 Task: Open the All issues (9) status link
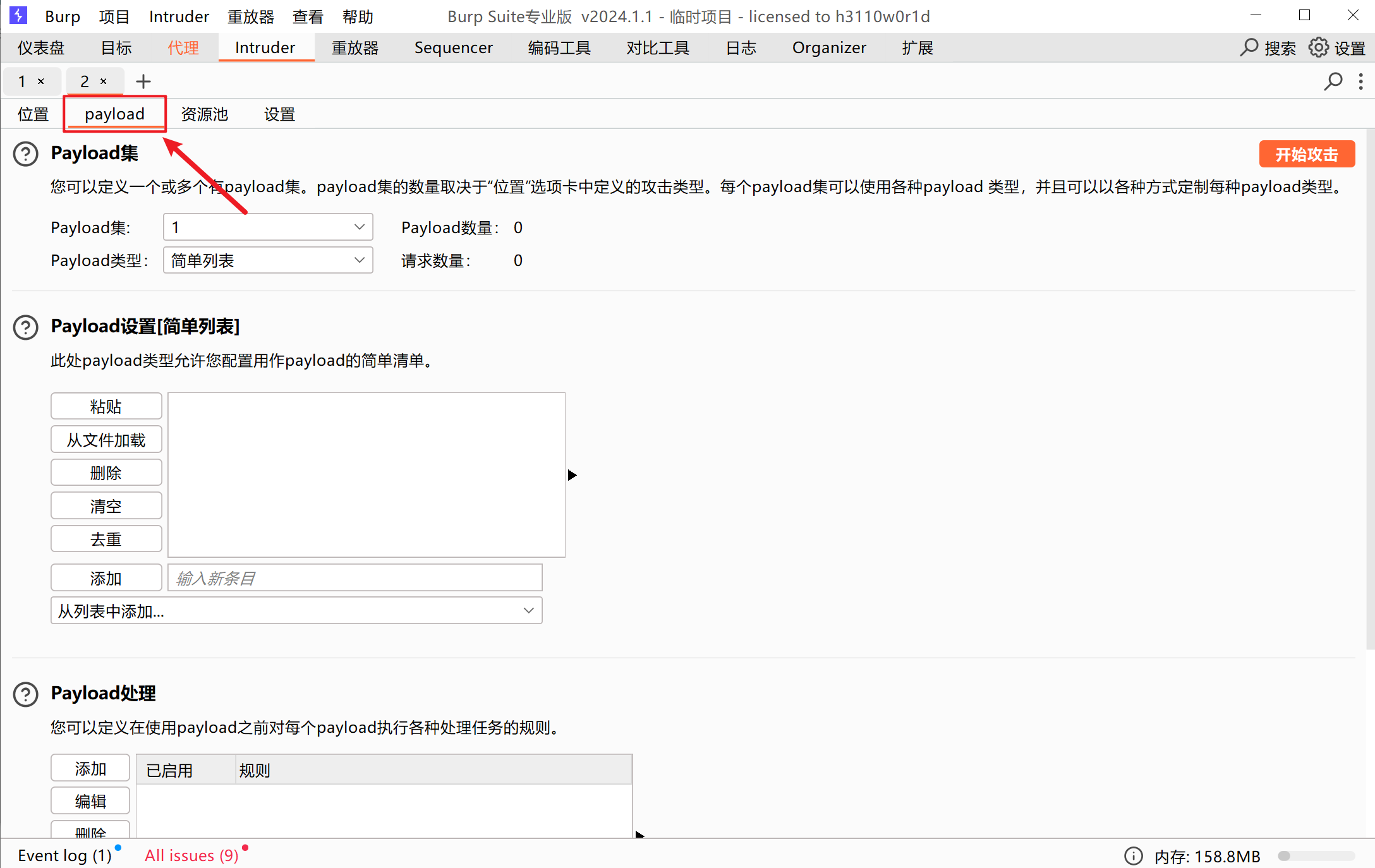(192, 856)
